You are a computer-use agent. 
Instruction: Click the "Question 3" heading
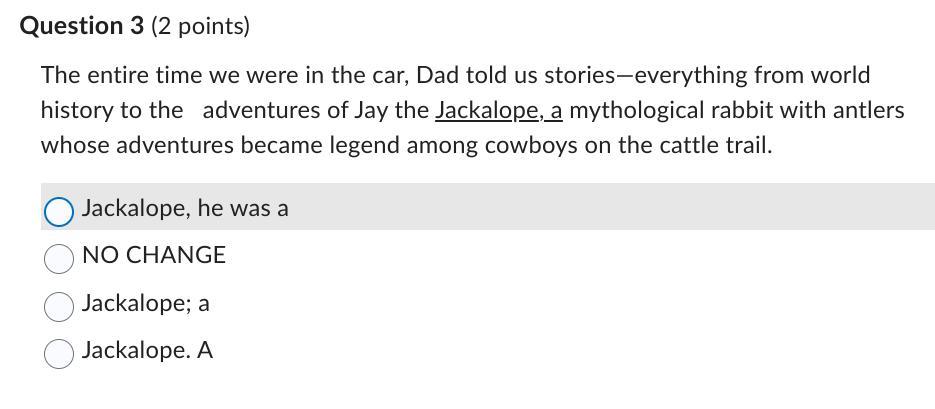[82, 26]
